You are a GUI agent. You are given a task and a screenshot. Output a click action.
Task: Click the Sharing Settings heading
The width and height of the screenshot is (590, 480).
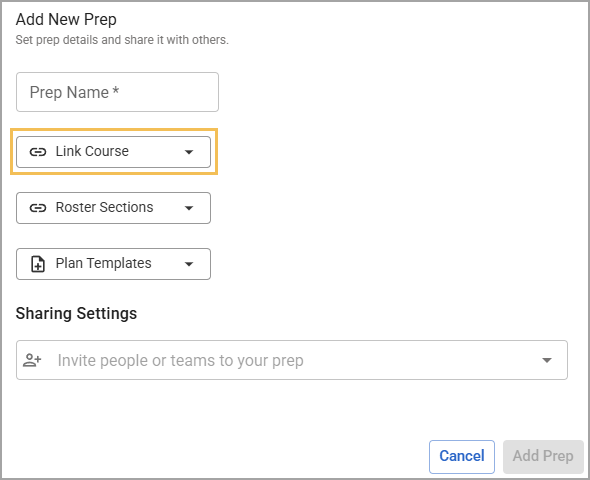point(76,313)
